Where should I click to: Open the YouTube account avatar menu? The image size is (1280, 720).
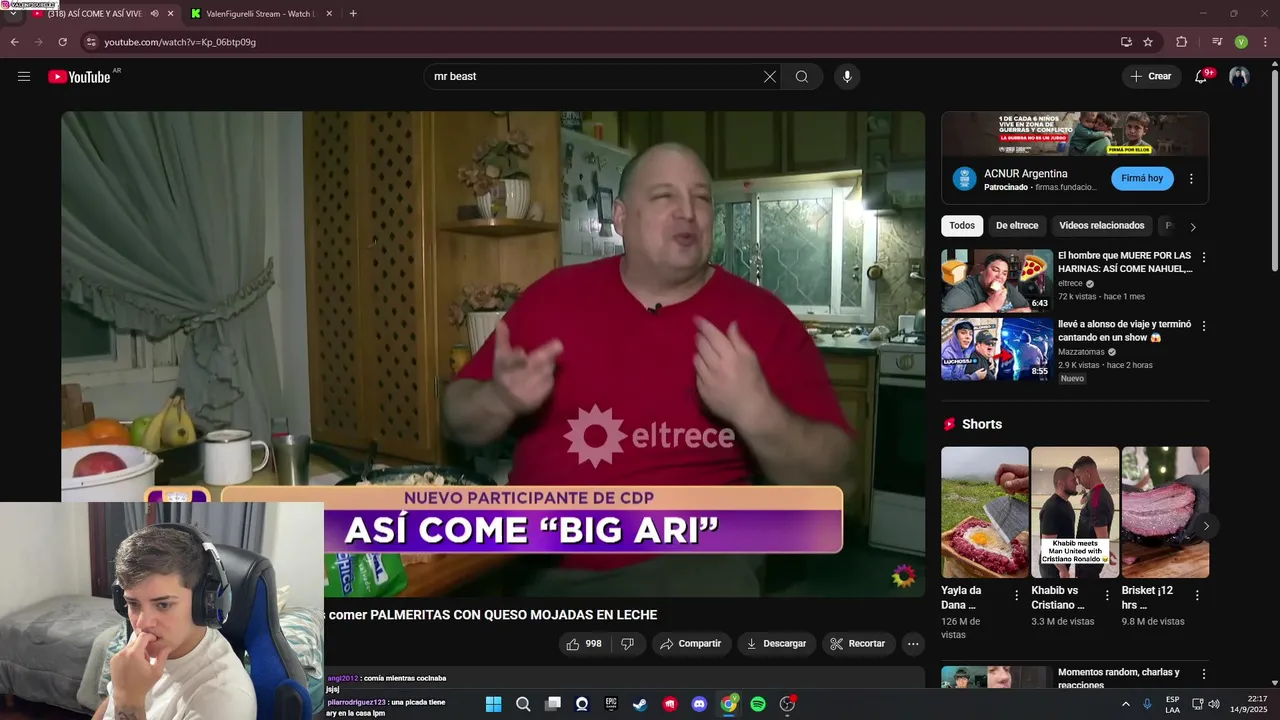click(x=1239, y=77)
